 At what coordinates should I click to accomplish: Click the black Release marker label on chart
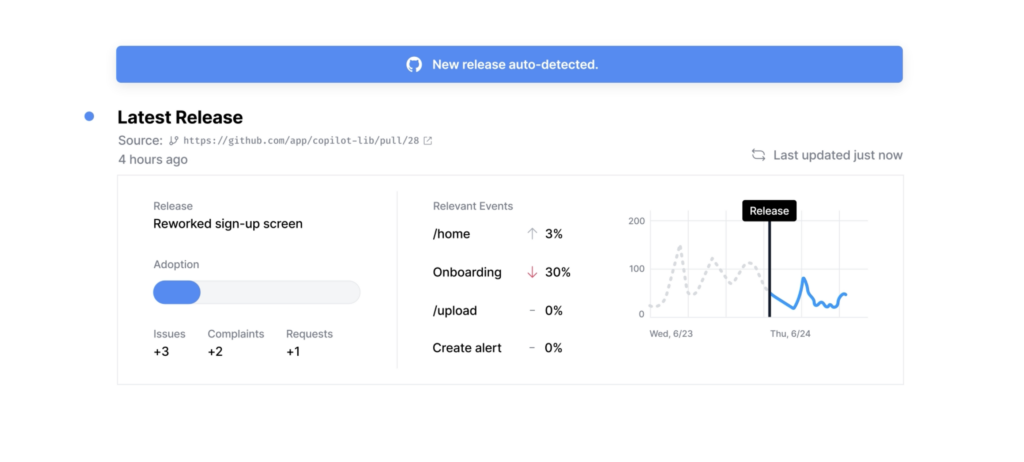(x=769, y=211)
